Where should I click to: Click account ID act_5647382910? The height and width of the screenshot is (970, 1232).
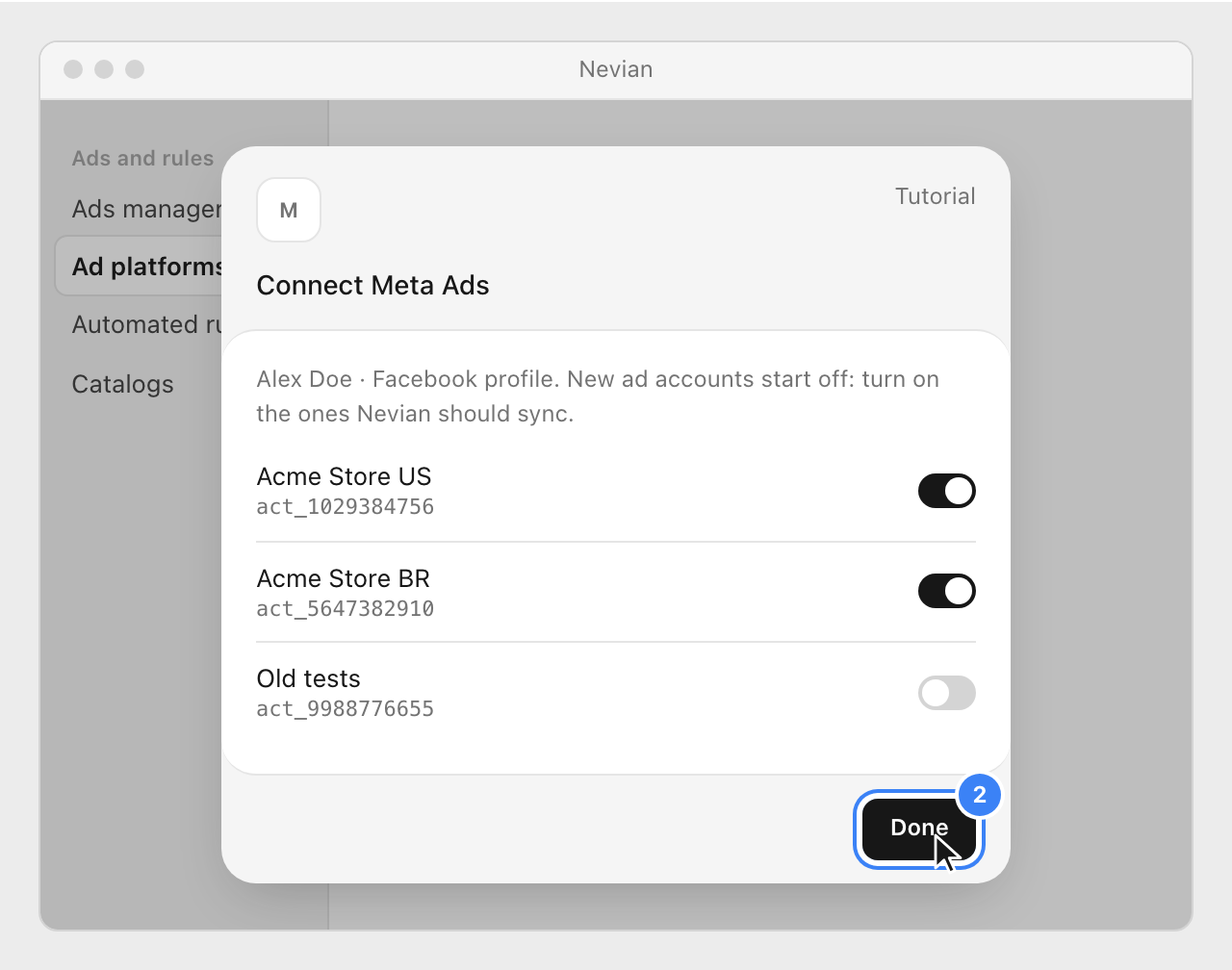[x=345, y=609]
